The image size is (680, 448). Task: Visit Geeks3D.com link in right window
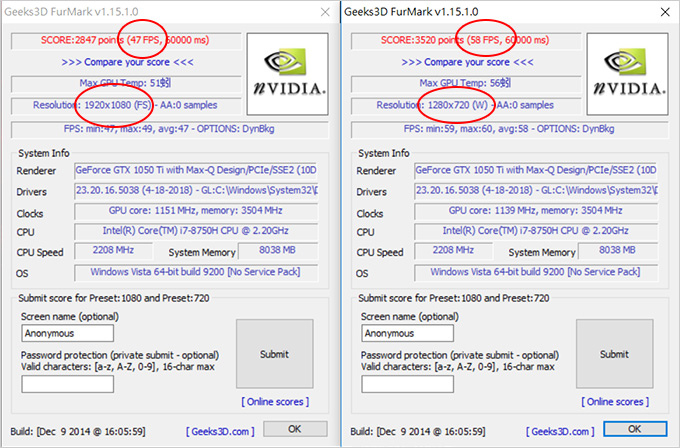point(560,432)
